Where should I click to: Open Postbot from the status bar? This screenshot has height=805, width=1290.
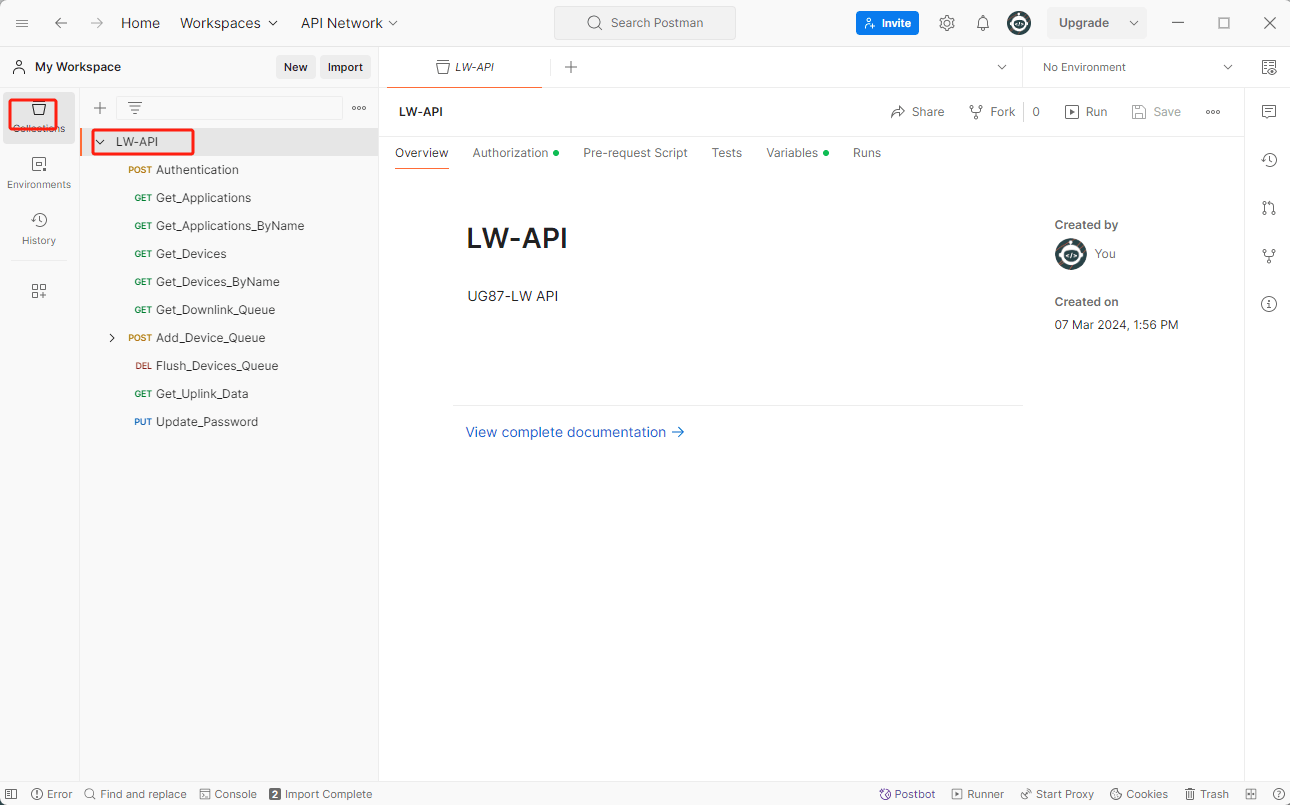907,794
